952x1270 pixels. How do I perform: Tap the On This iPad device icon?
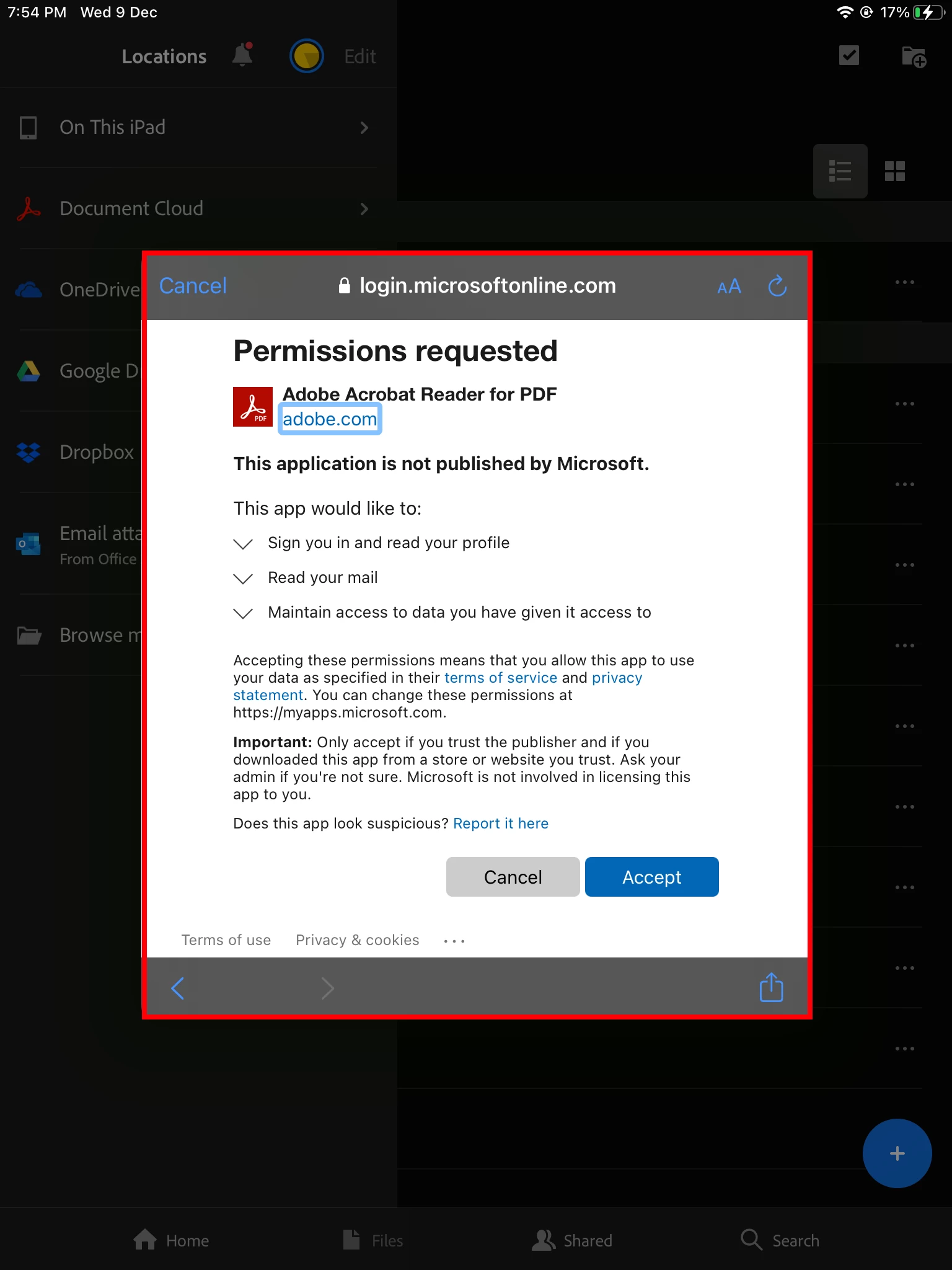click(x=28, y=127)
